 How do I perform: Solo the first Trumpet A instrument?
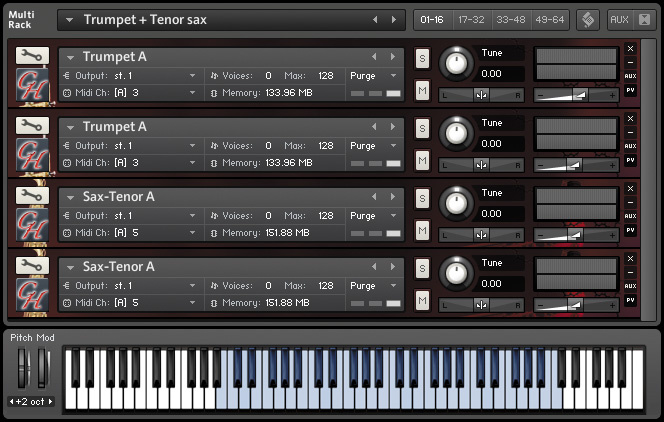pos(422,58)
